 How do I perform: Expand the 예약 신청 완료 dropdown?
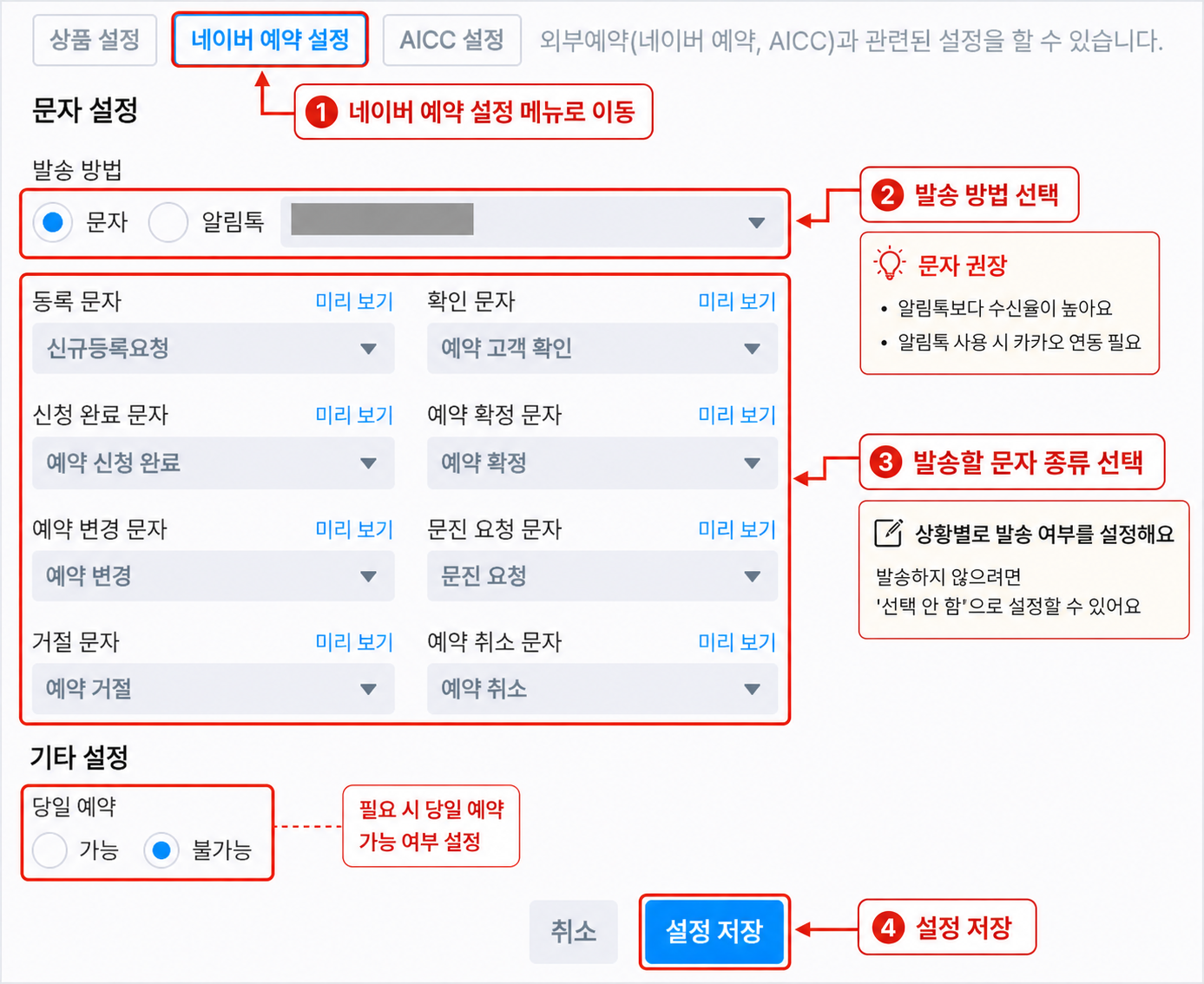214,462
